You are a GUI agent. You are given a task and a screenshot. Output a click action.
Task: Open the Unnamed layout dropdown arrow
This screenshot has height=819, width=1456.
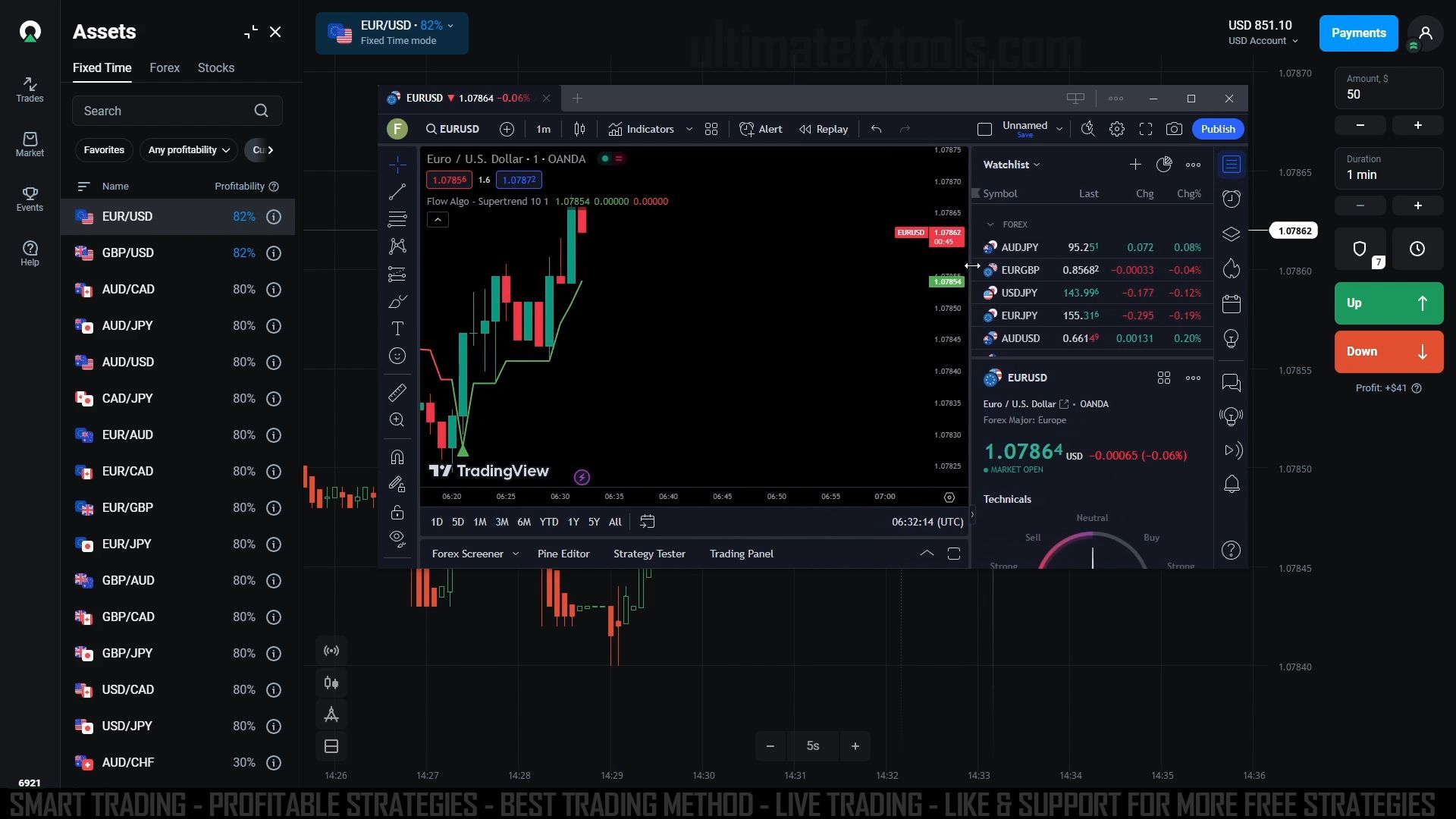pyautogui.click(x=1059, y=129)
